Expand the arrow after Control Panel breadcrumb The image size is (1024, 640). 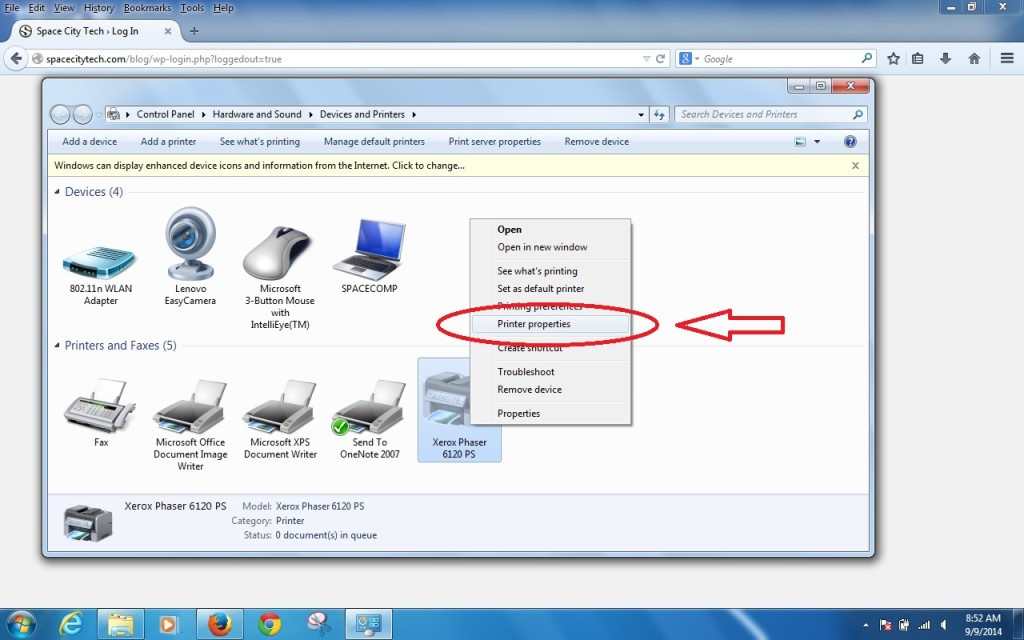[x=204, y=114]
